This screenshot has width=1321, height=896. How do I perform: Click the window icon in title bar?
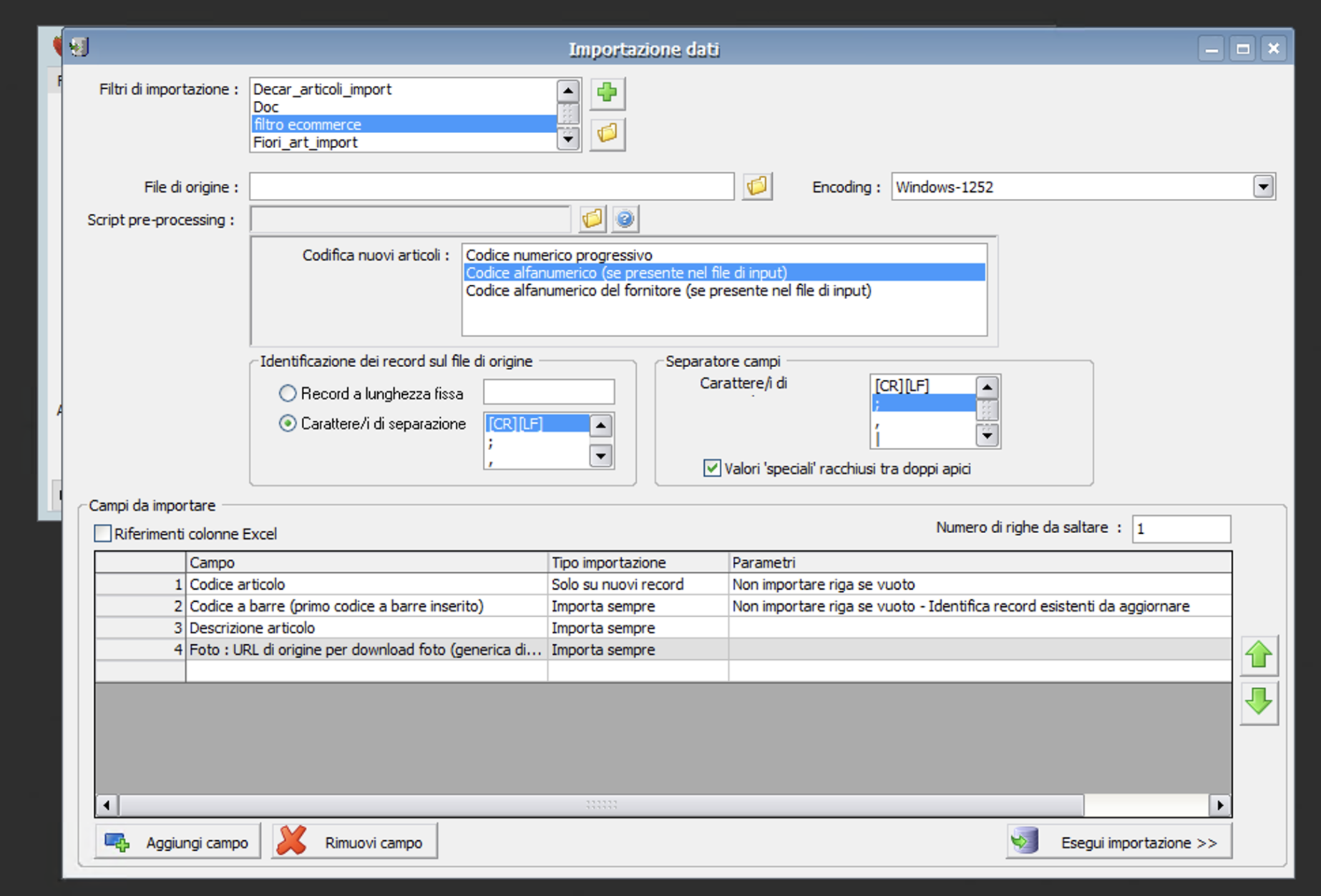tap(79, 48)
